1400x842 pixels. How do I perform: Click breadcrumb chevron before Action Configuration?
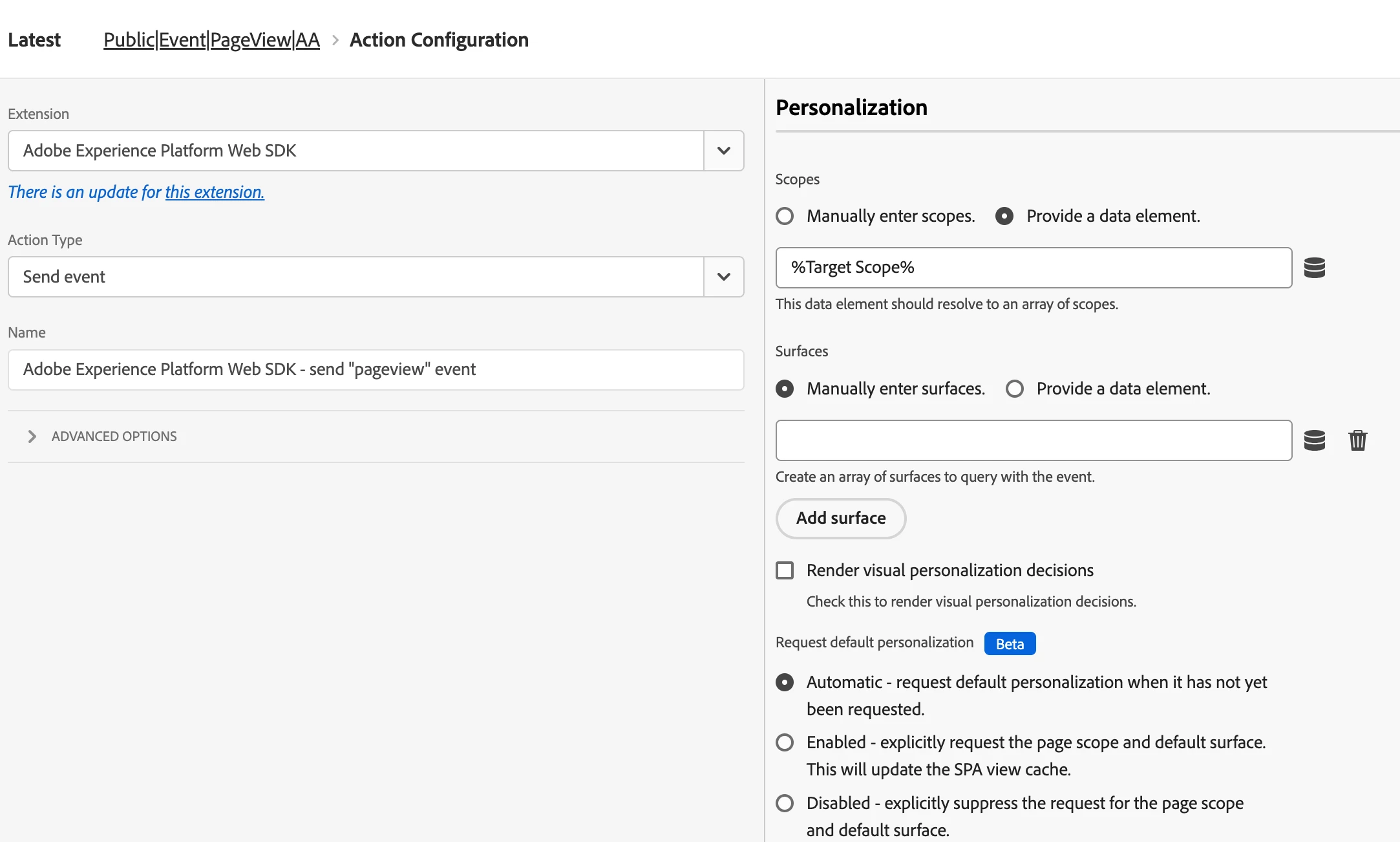pos(335,40)
